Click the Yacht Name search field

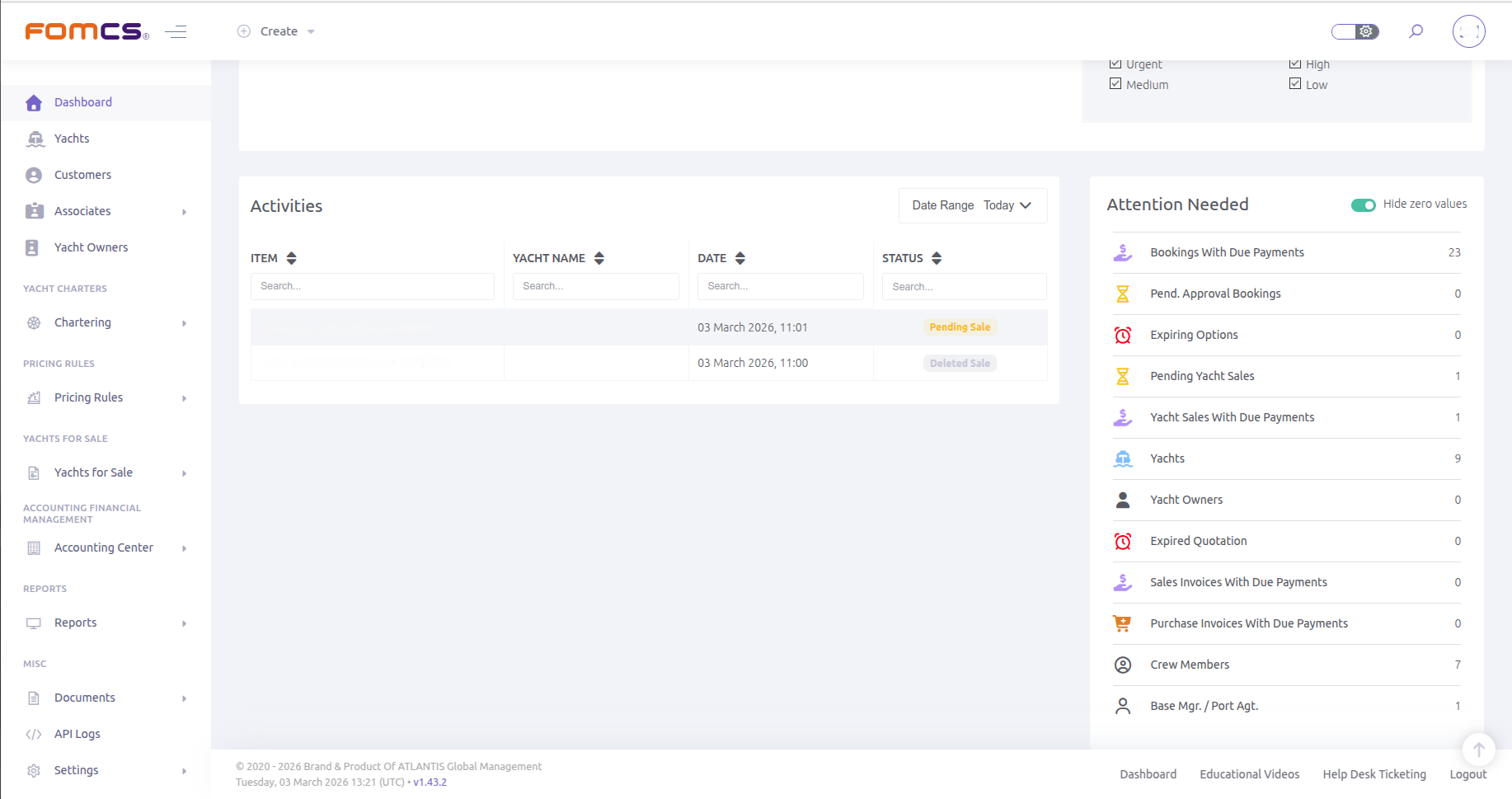(x=595, y=286)
